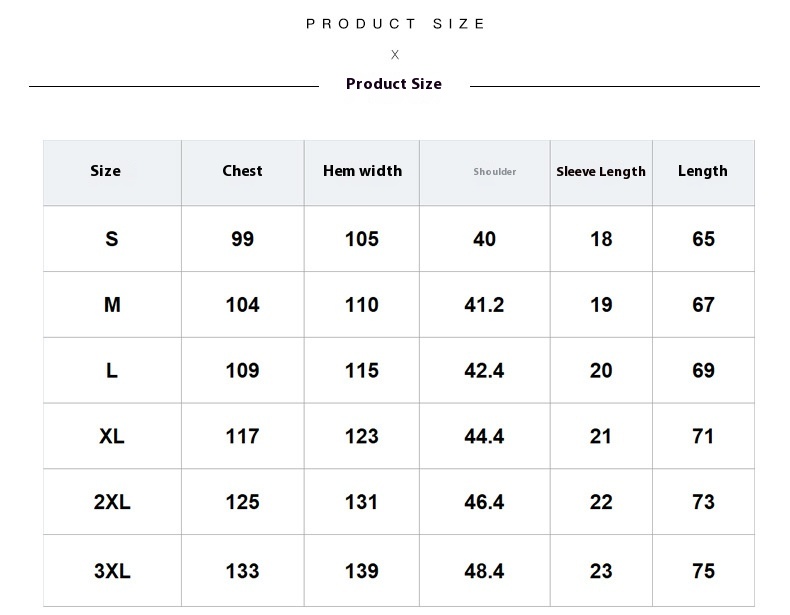The height and width of the screenshot is (615, 790).
Task: Click the "Hem width" column header
Action: coord(362,171)
